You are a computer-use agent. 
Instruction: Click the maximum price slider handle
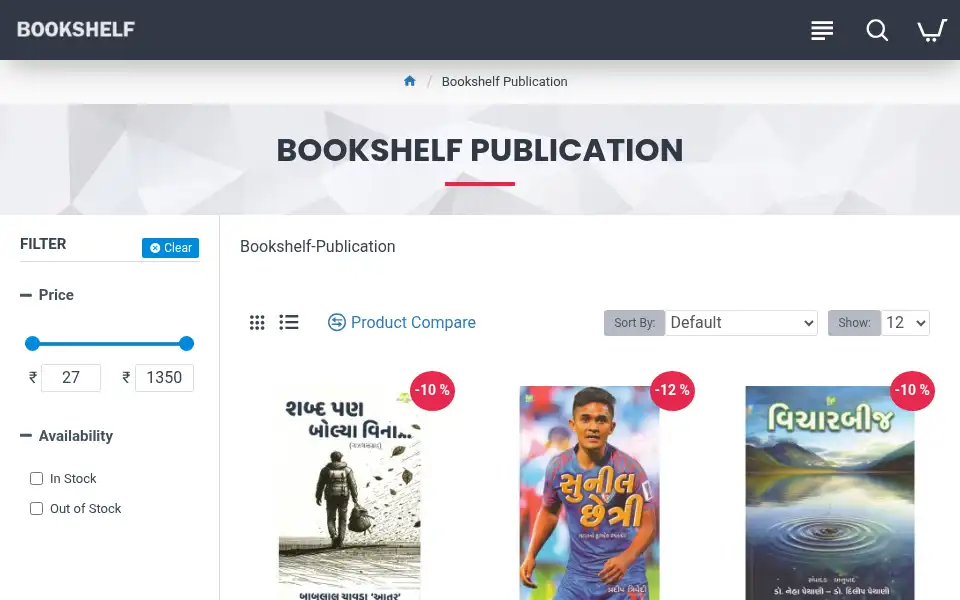tap(187, 343)
